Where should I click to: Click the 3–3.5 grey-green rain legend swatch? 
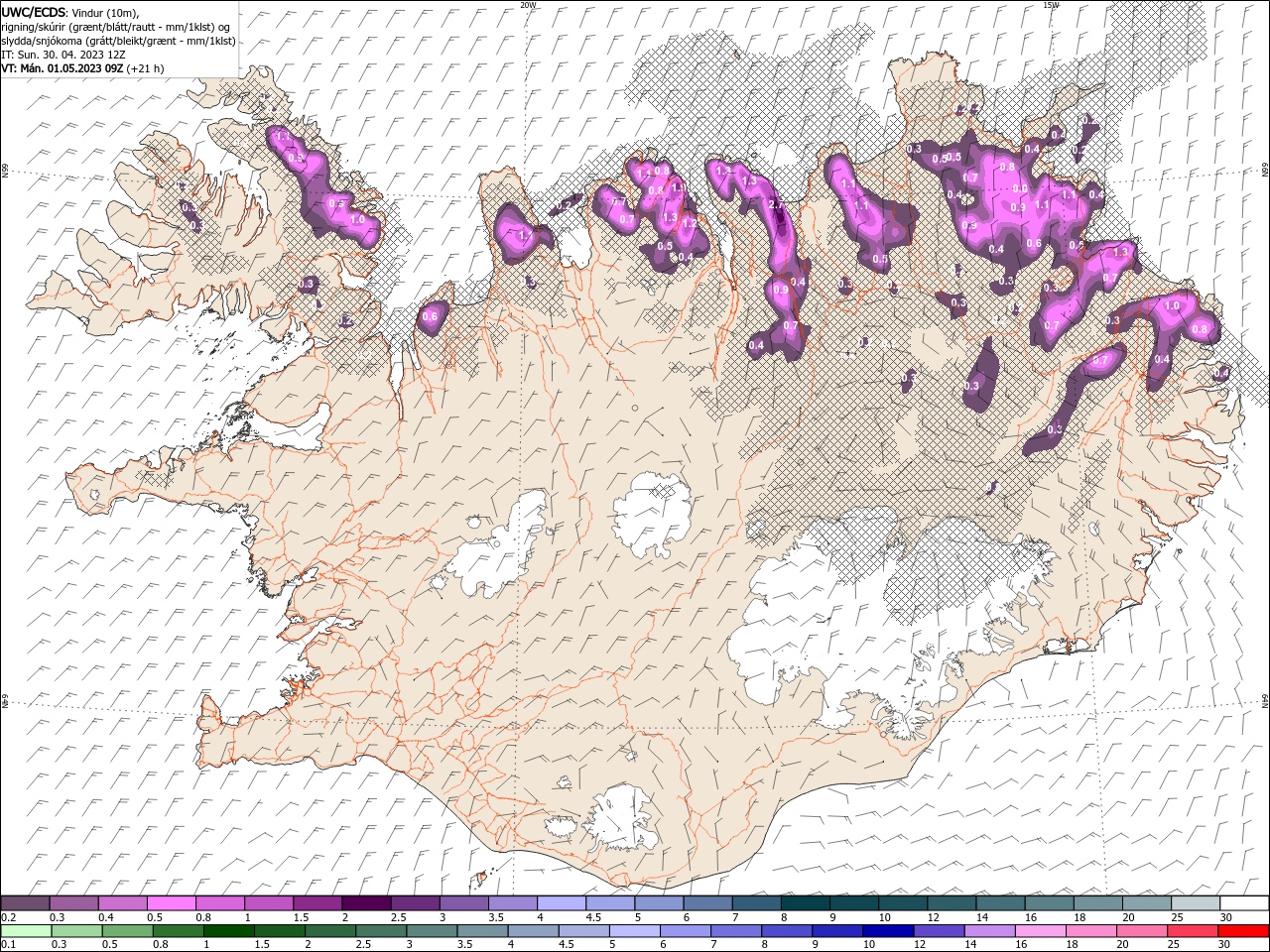(x=432, y=931)
